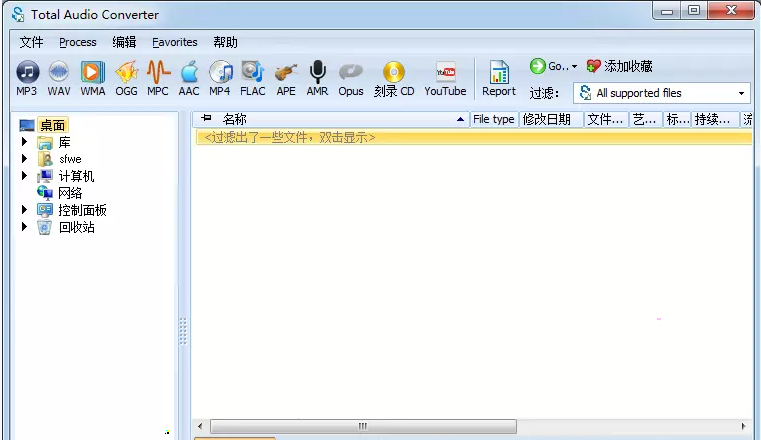Sort by 修改日期 column header
The image size is (761, 440).
click(x=551, y=119)
